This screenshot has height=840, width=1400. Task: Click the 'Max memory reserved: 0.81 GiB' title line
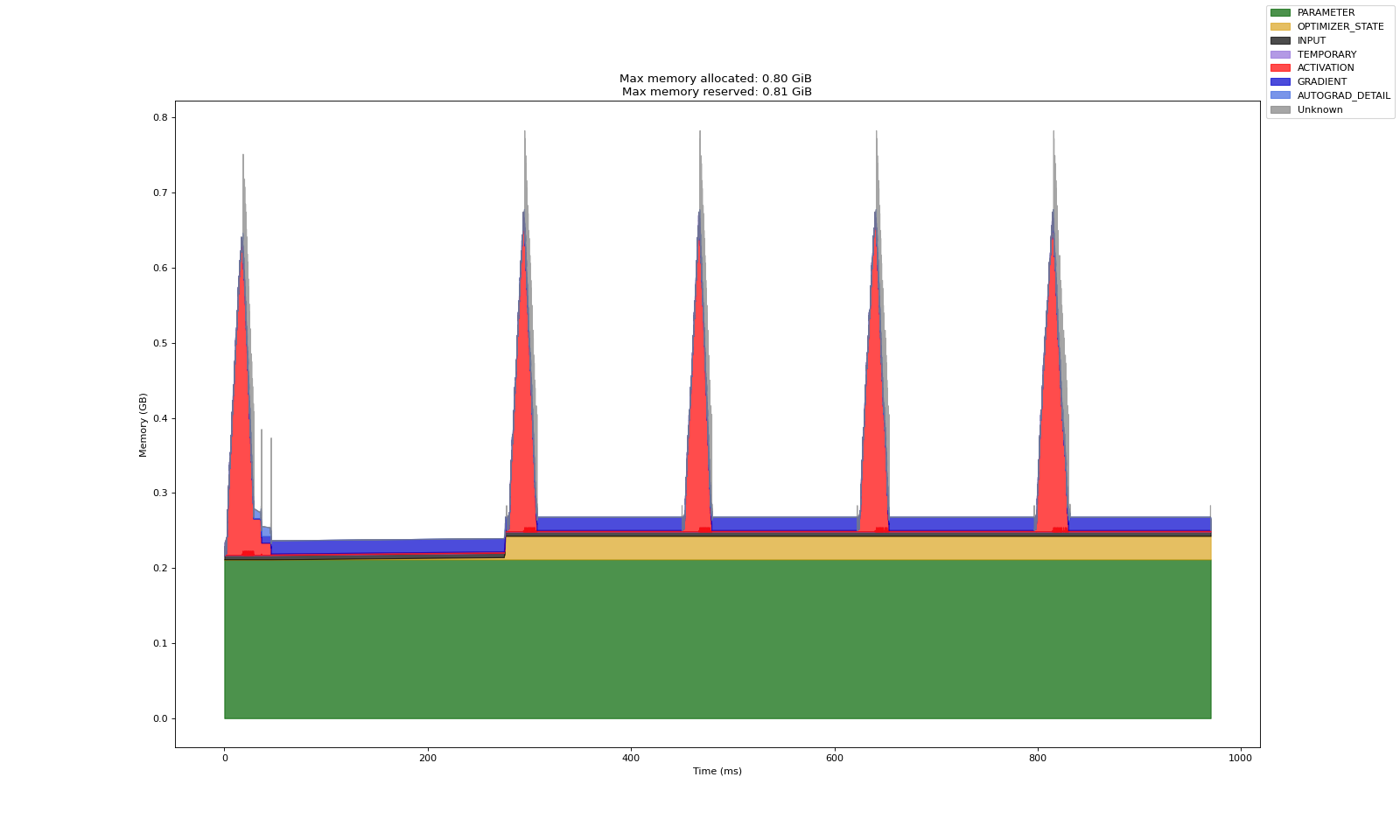[x=717, y=92]
